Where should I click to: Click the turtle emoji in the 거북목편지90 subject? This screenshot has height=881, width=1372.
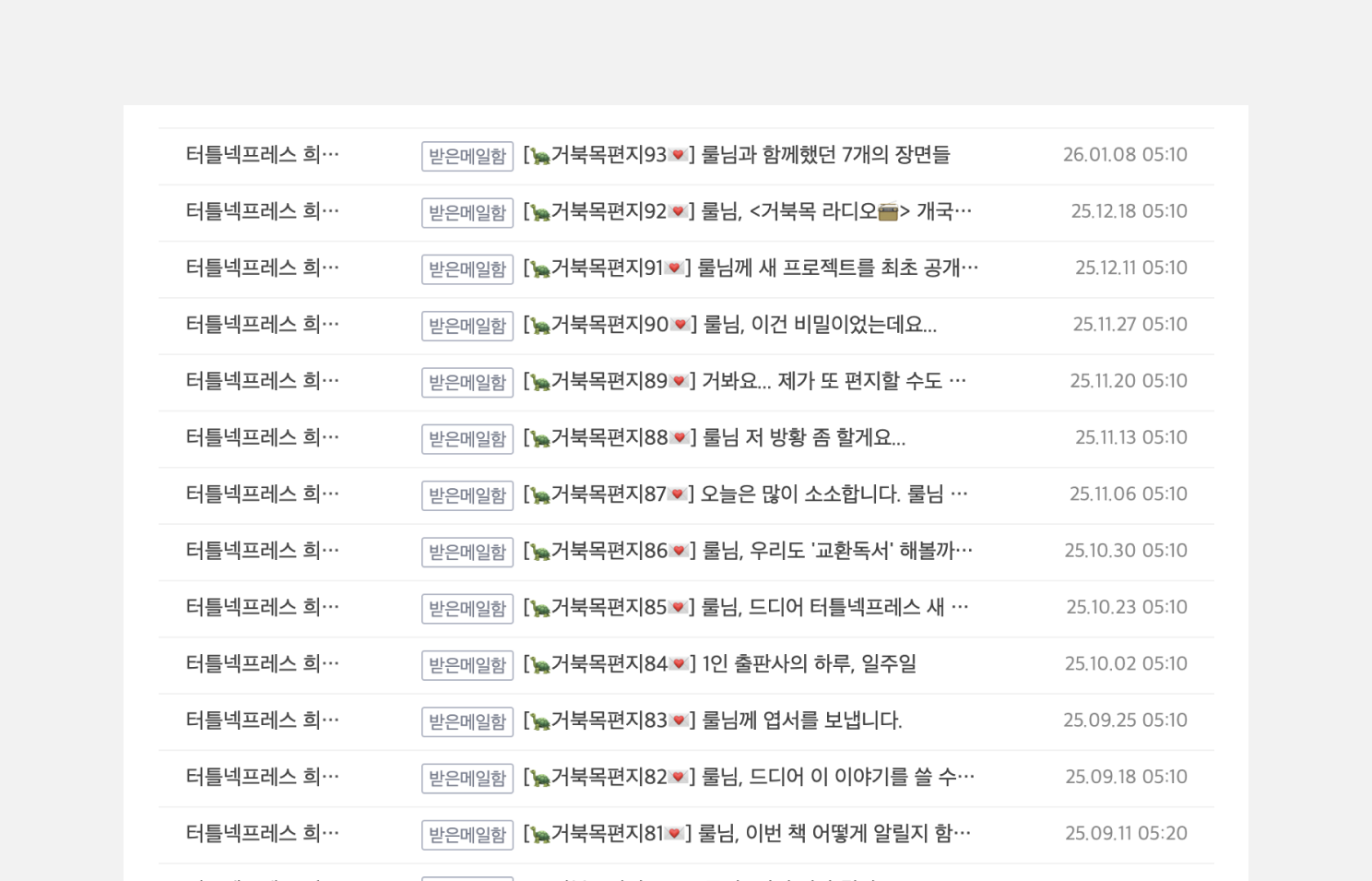(540, 326)
